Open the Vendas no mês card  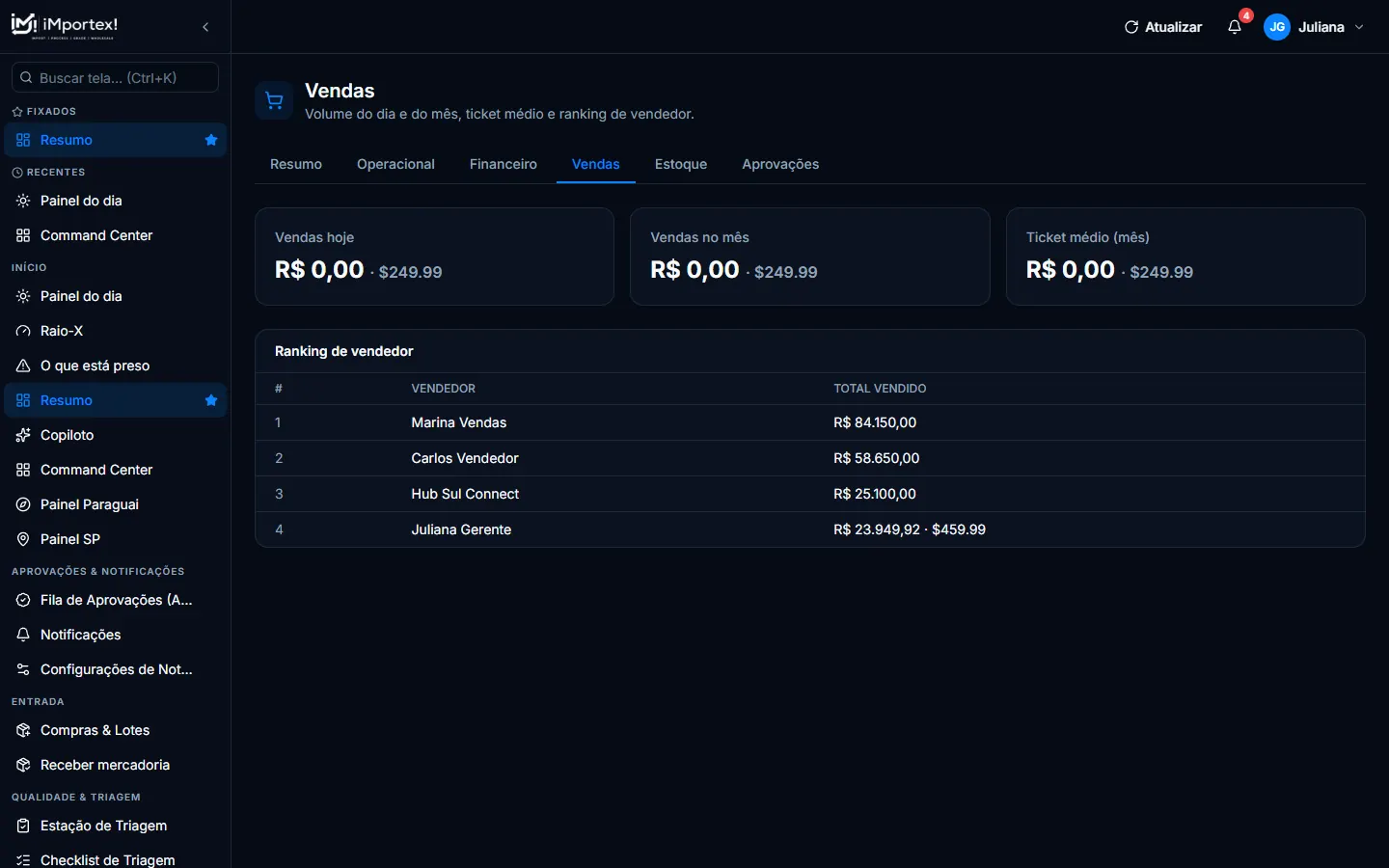810,257
